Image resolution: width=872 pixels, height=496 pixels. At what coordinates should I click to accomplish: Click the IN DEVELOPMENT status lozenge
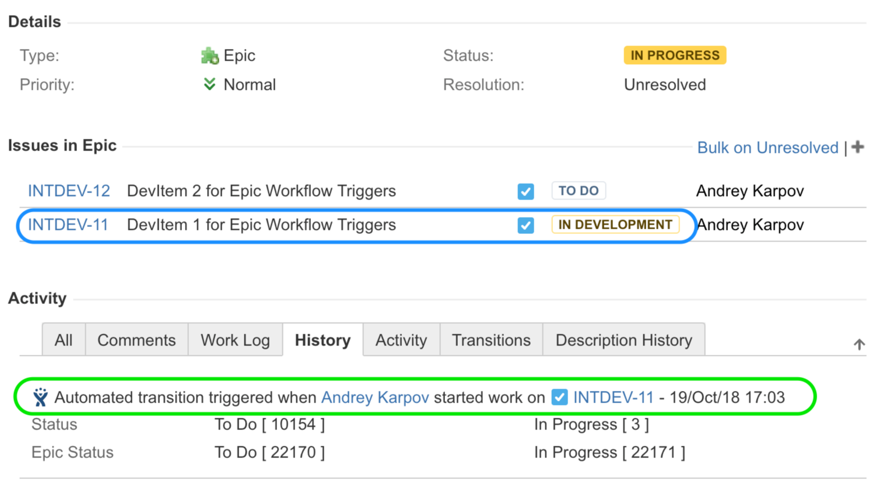(x=615, y=225)
